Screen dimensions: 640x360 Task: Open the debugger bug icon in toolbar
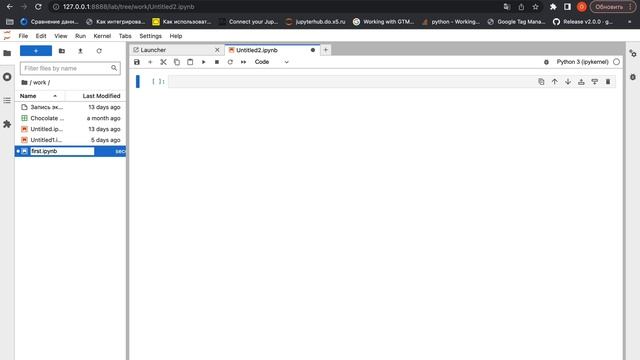[546, 62]
